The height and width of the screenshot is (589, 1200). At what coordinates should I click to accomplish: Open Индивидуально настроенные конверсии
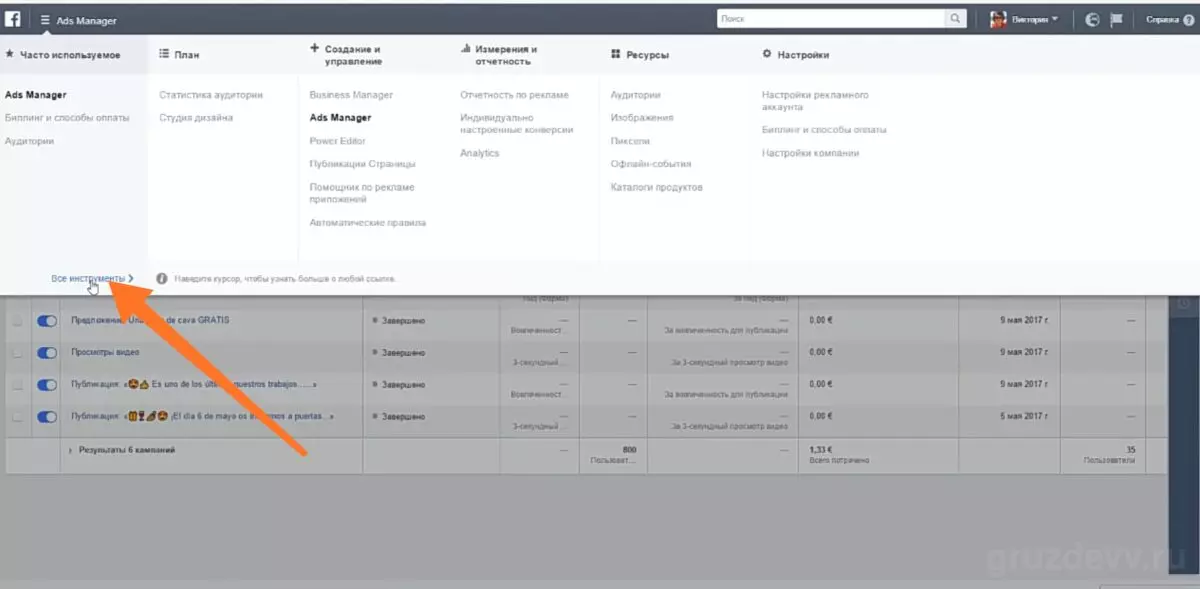[517, 124]
